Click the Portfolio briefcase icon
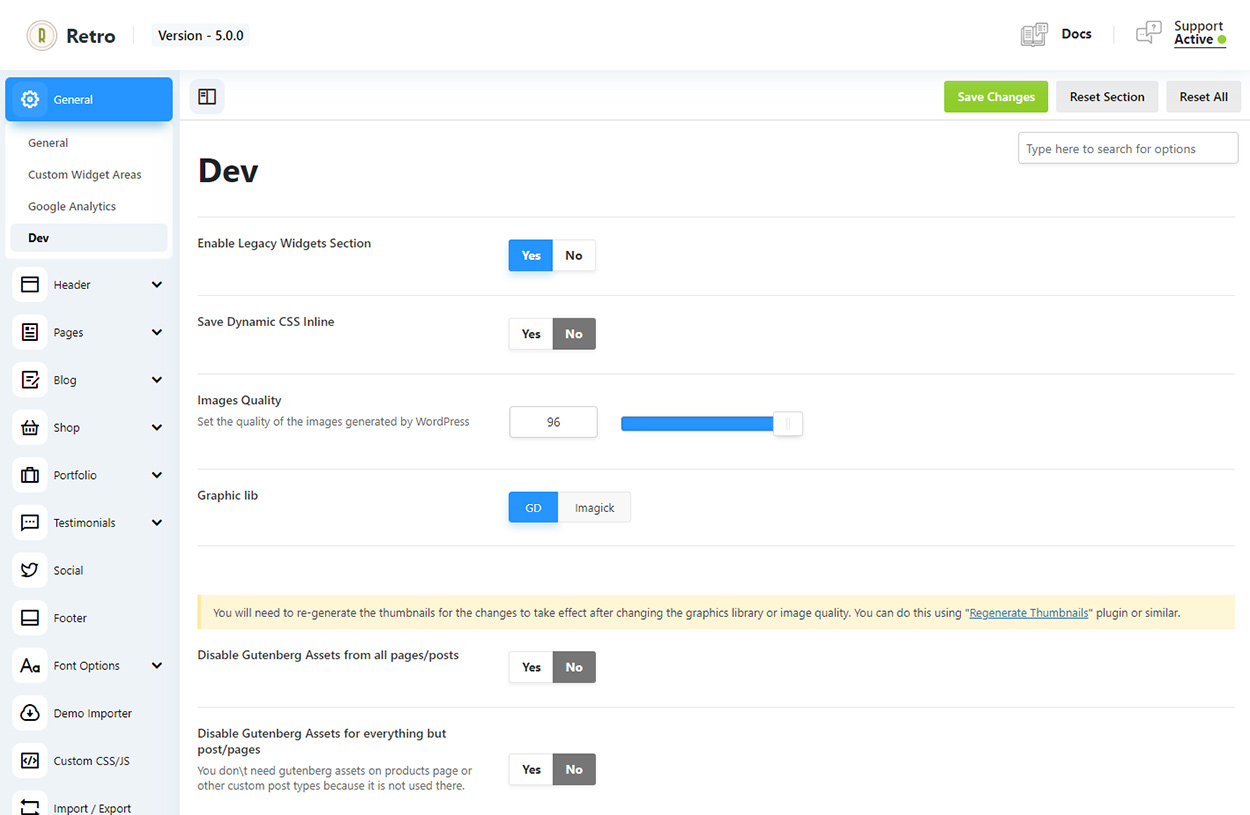Image resolution: width=1250 pixels, height=815 pixels. (30, 475)
